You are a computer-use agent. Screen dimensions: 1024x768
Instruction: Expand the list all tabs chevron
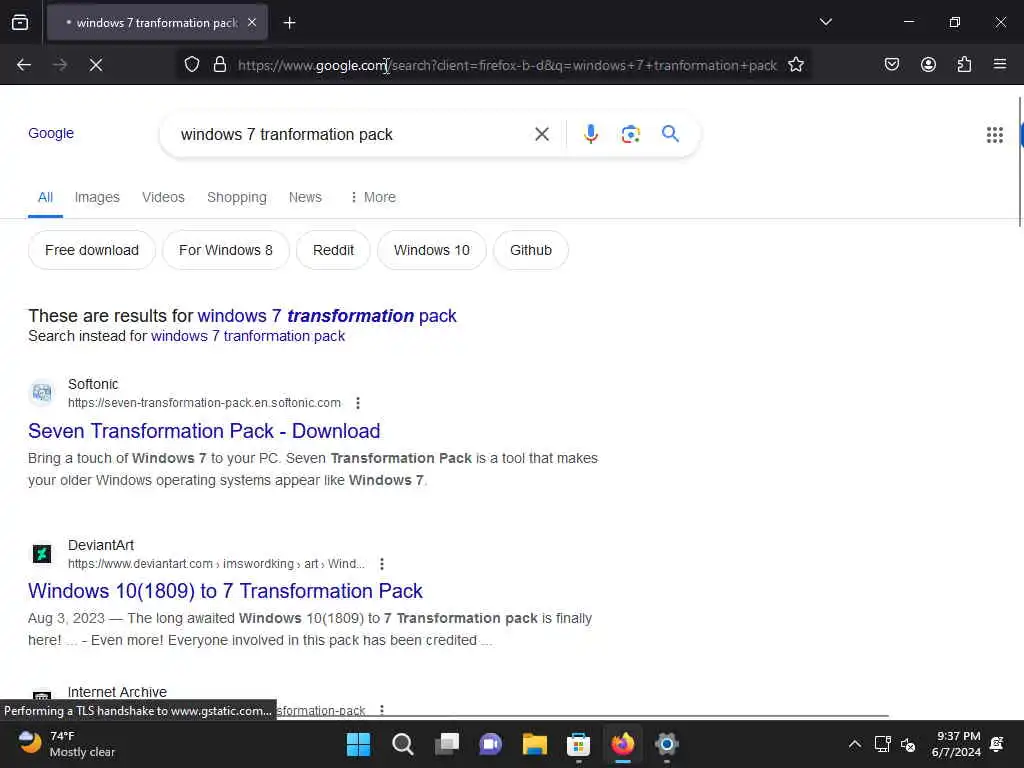tap(825, 22)
